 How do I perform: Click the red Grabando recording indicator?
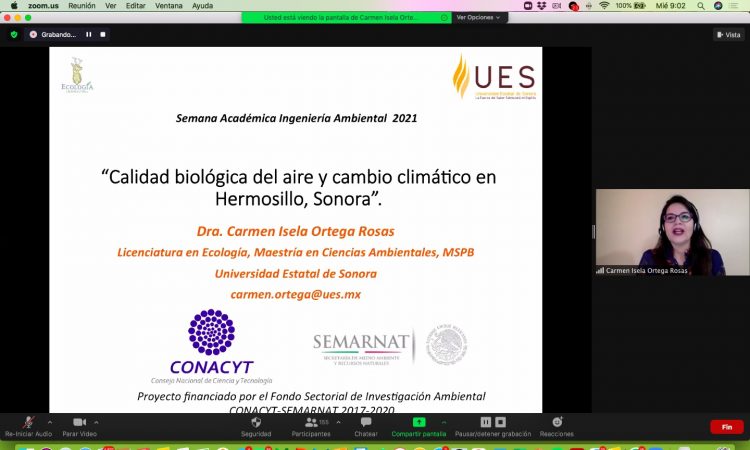53,34
